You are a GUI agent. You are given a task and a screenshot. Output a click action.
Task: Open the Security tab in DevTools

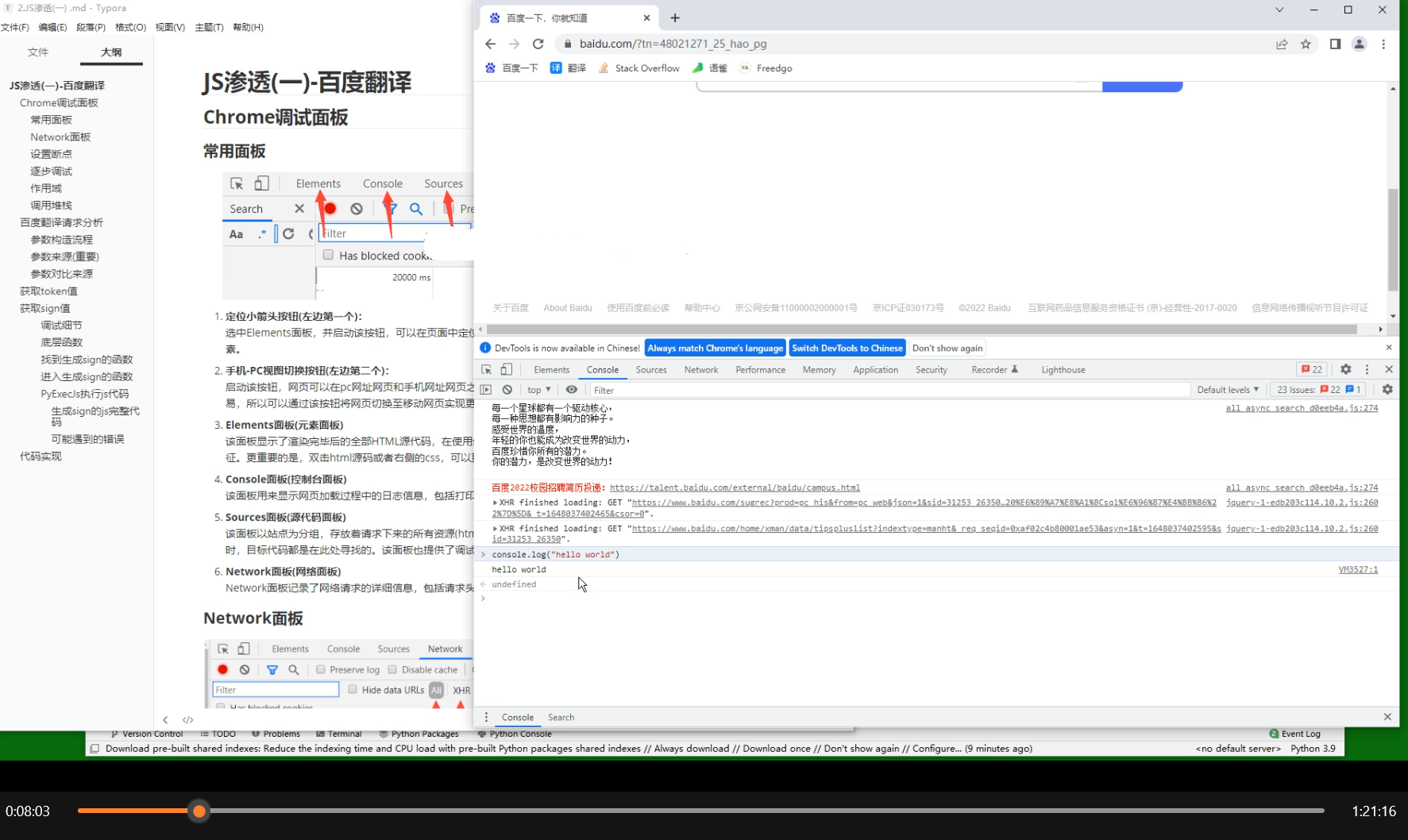932,370
